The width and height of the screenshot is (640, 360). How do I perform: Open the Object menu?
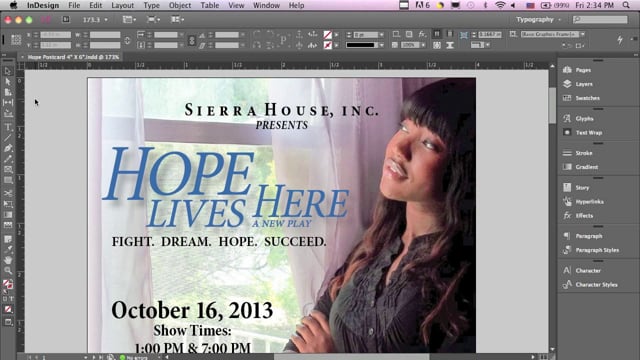tap(180, 5)
